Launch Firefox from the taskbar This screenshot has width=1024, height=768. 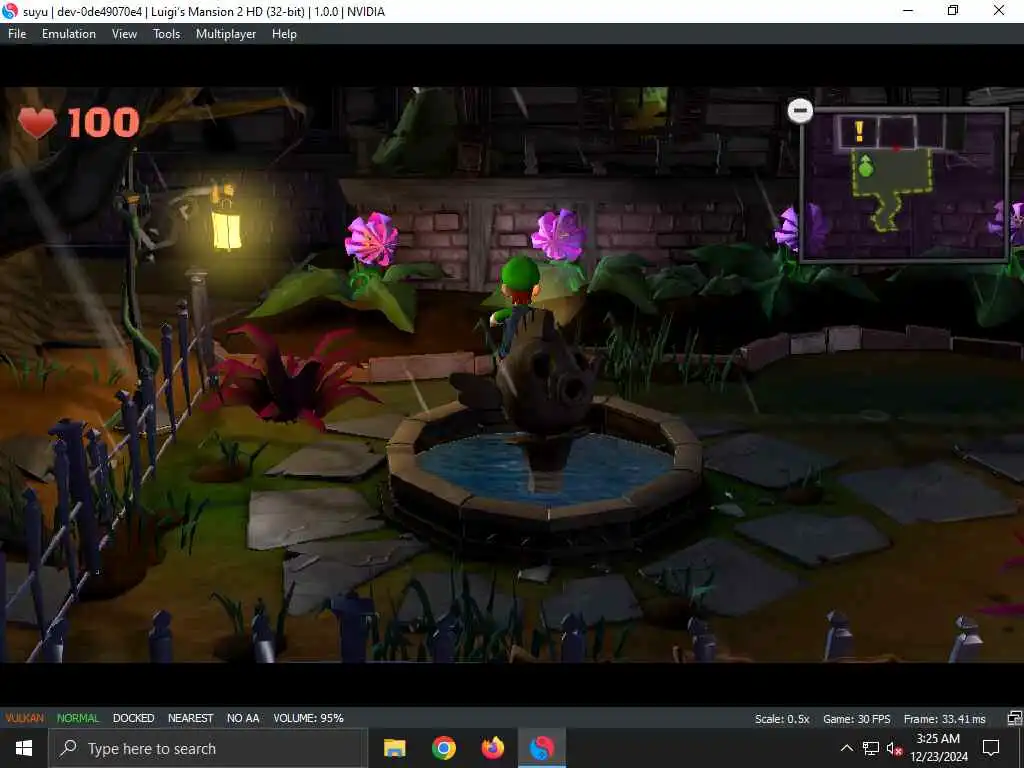[492, 748]
